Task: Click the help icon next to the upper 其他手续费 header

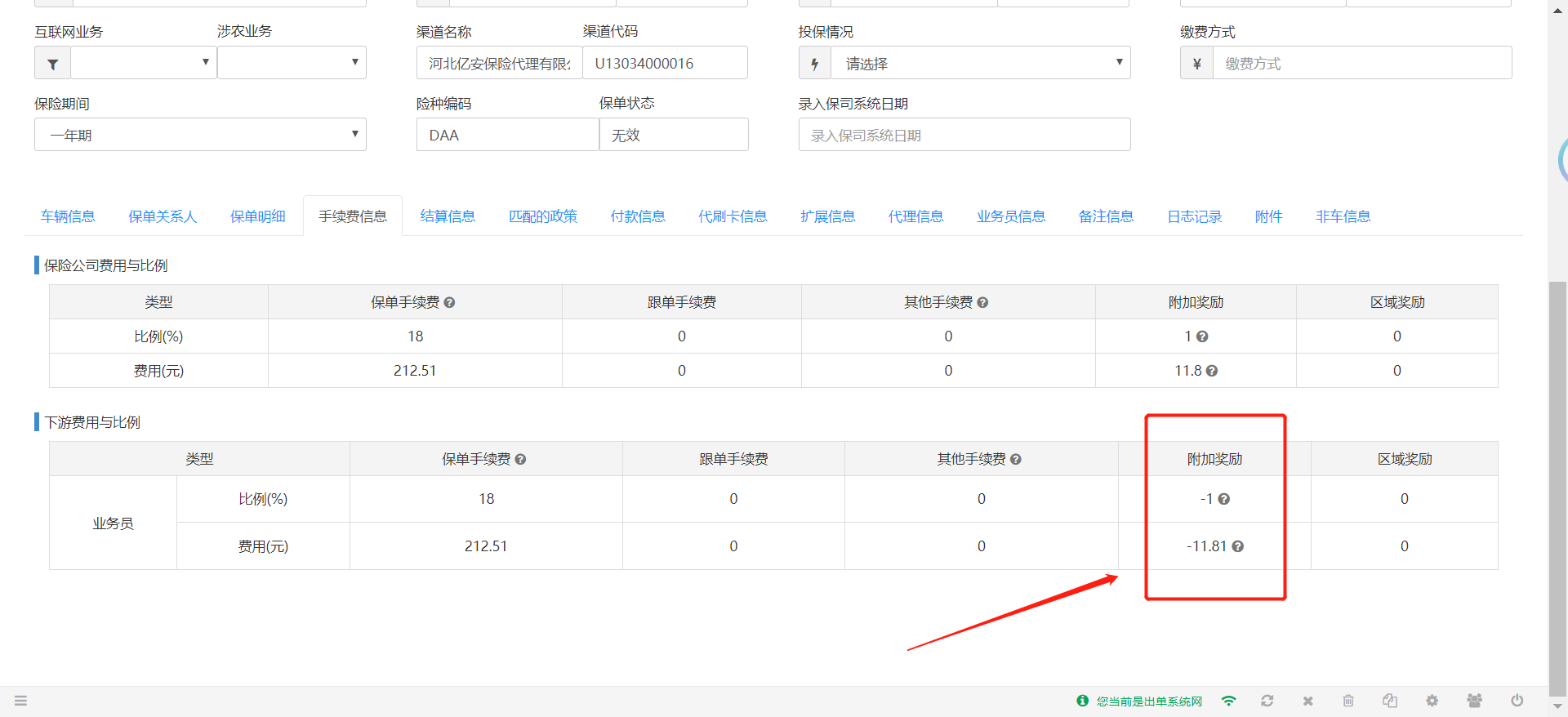Action: 982,302
